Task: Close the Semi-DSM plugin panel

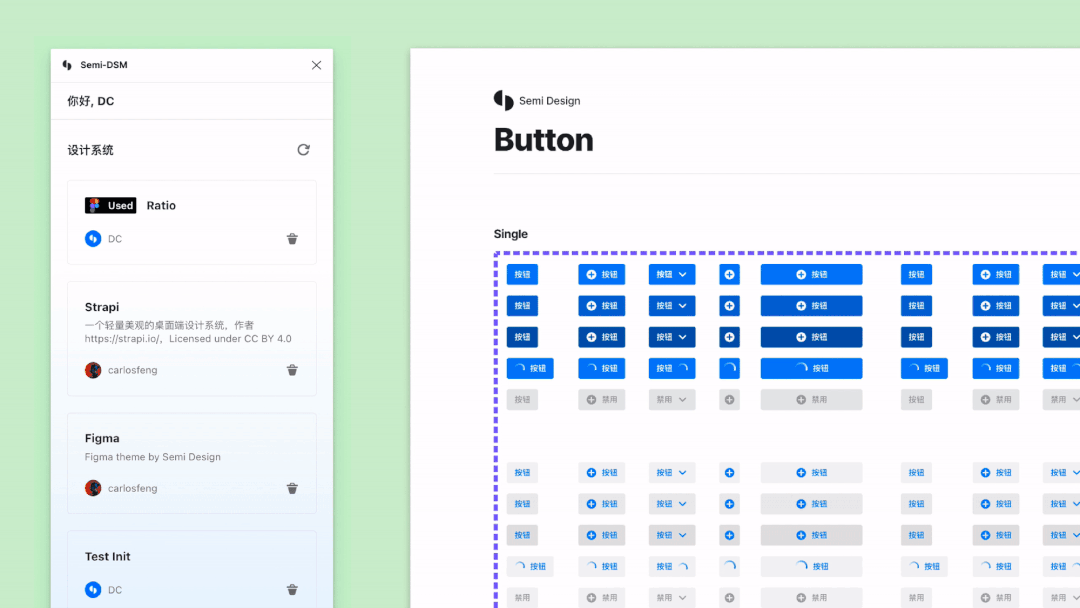Action: [316, 65]
